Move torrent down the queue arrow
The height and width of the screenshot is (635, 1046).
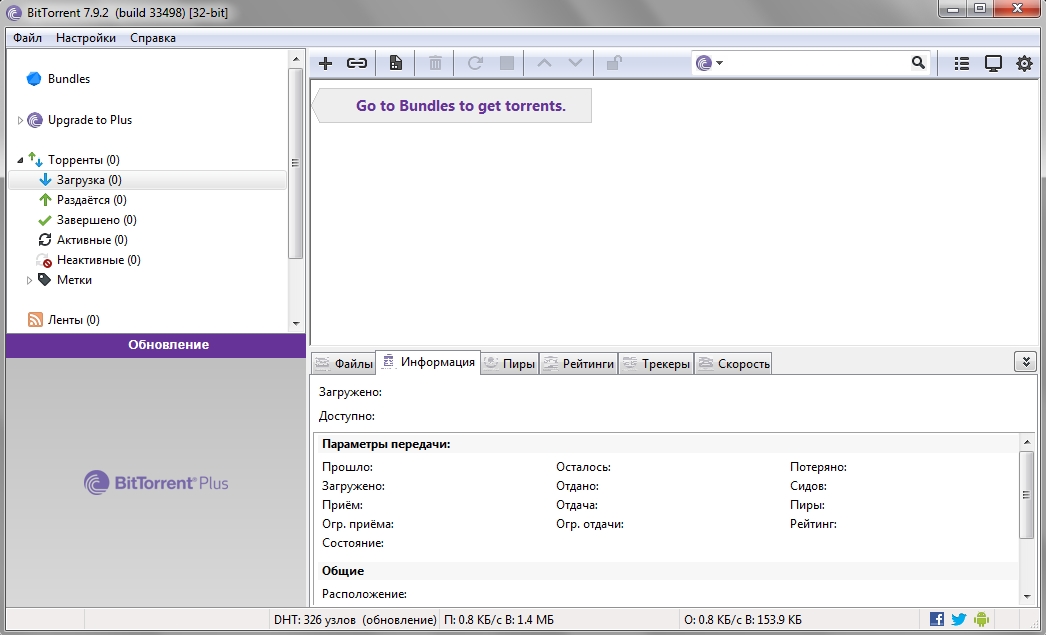pos(575,63)
